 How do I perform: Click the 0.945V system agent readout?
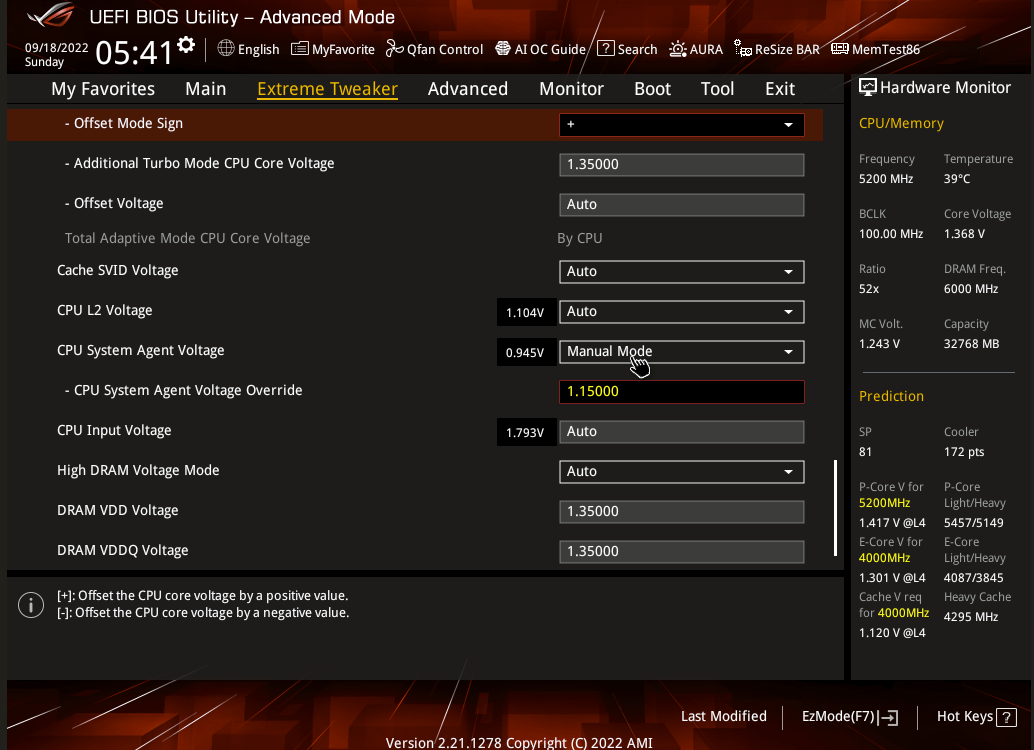526,353
